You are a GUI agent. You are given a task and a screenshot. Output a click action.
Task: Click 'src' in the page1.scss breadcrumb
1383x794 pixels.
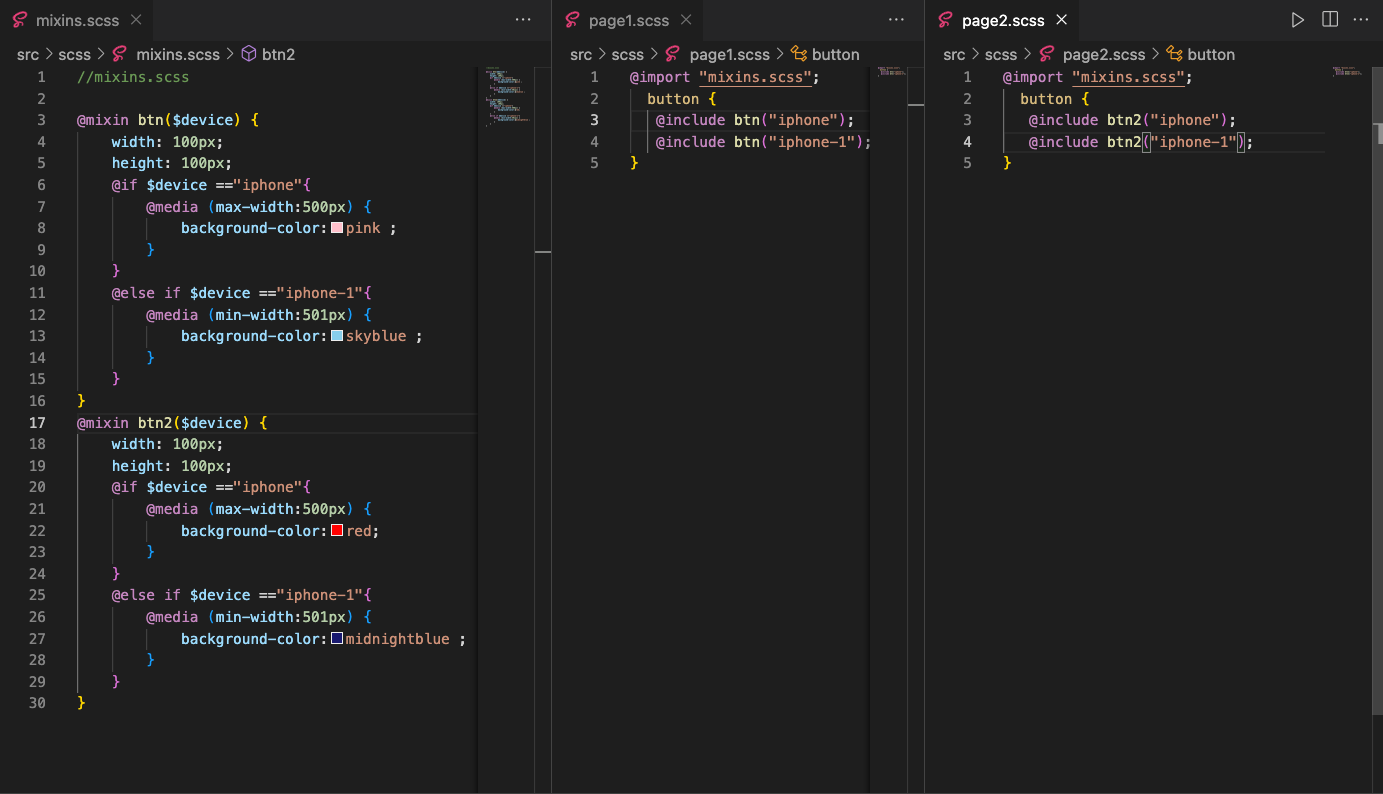pos(581,55)
